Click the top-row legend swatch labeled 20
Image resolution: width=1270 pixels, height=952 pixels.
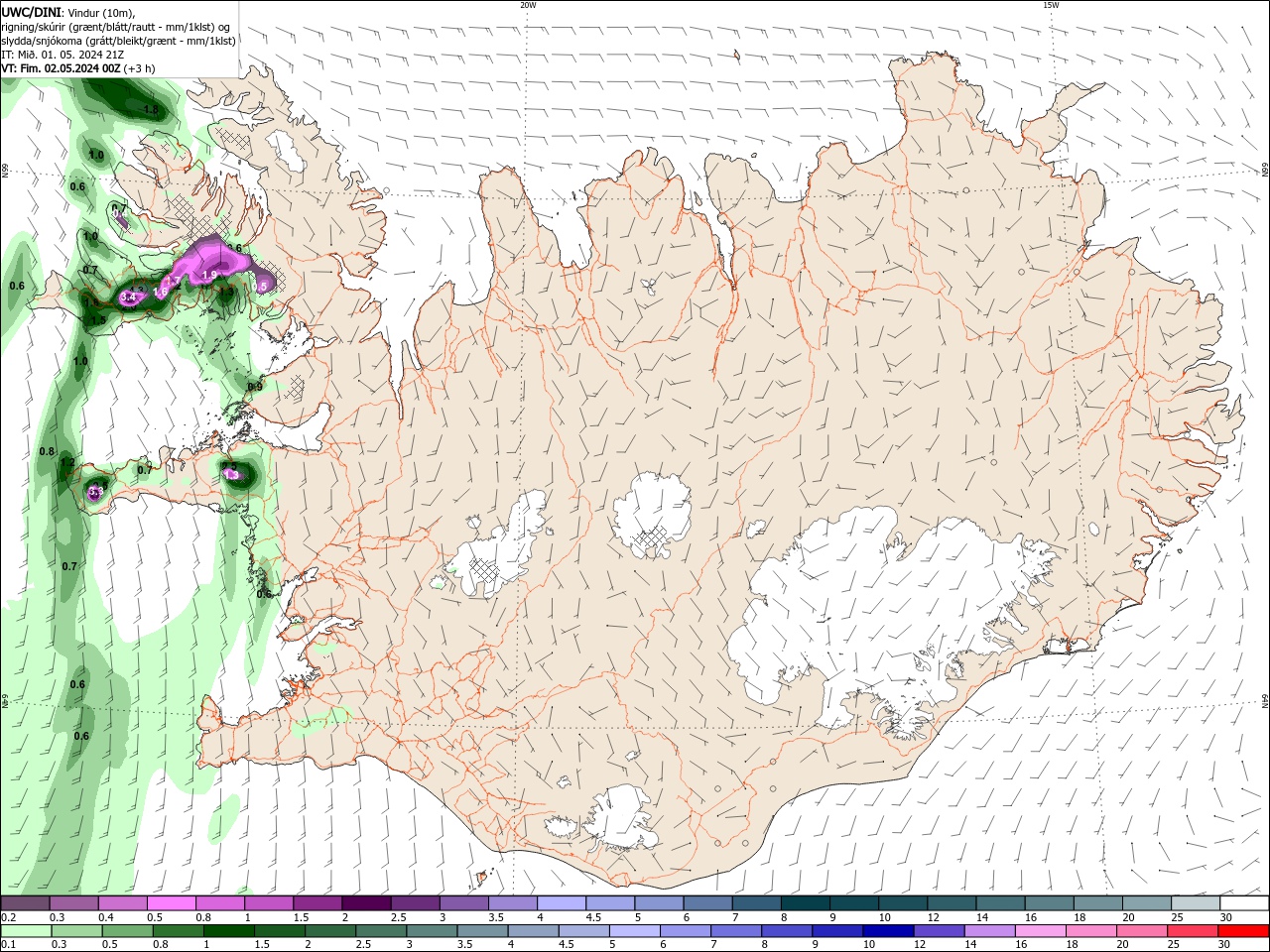[1147, 903]
